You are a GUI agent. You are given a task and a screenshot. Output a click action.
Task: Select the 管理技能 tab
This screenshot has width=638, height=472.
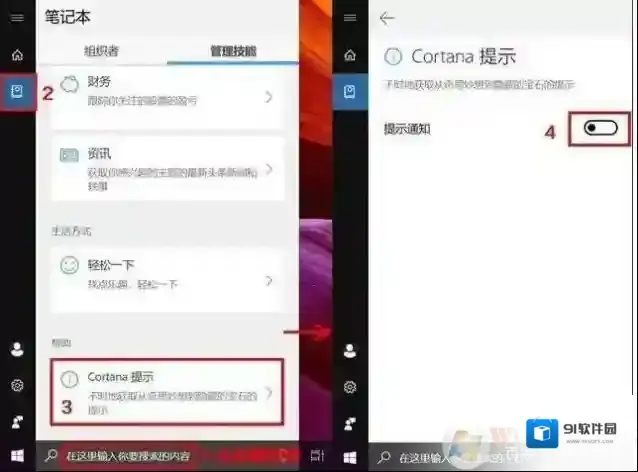(232, 51)
